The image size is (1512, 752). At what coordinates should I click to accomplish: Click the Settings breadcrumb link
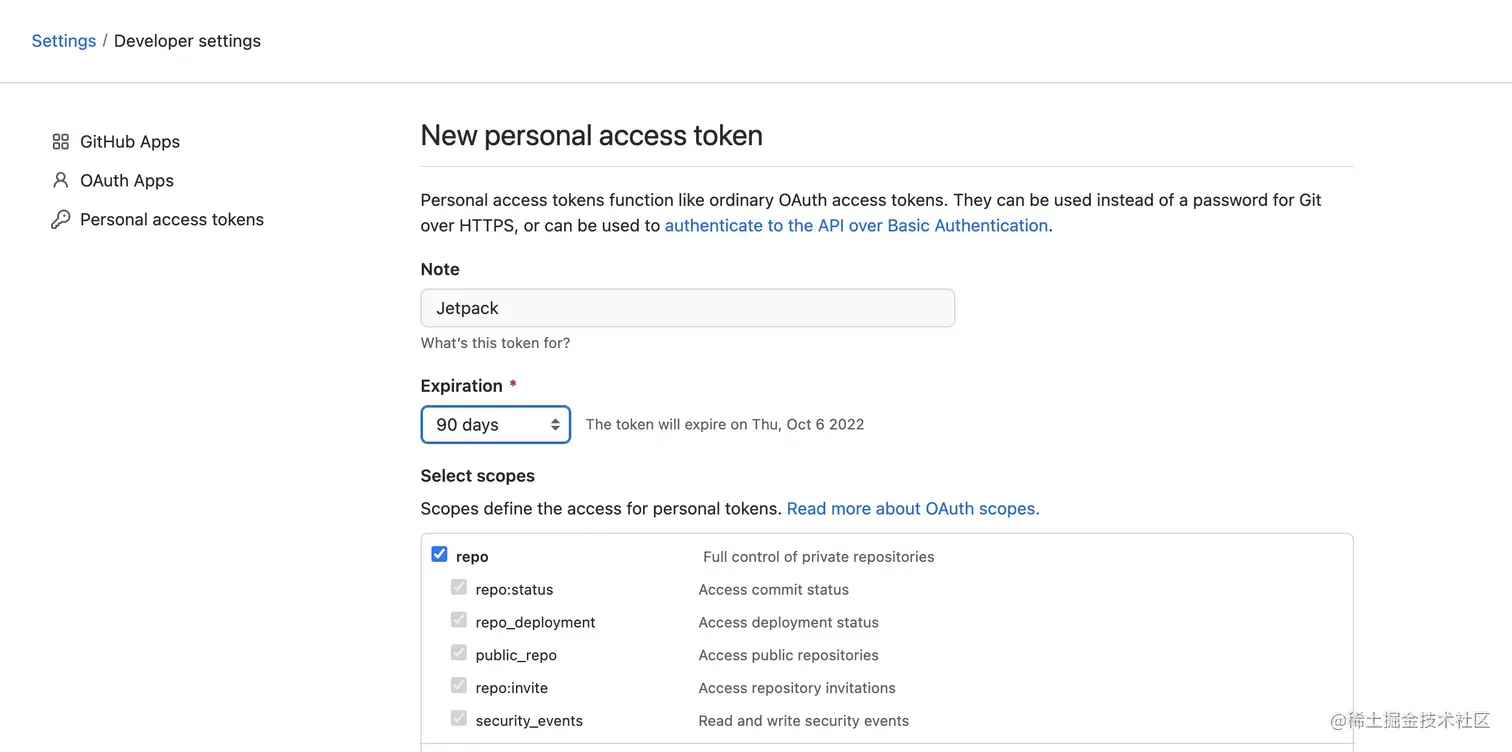(x=64, y=41)
